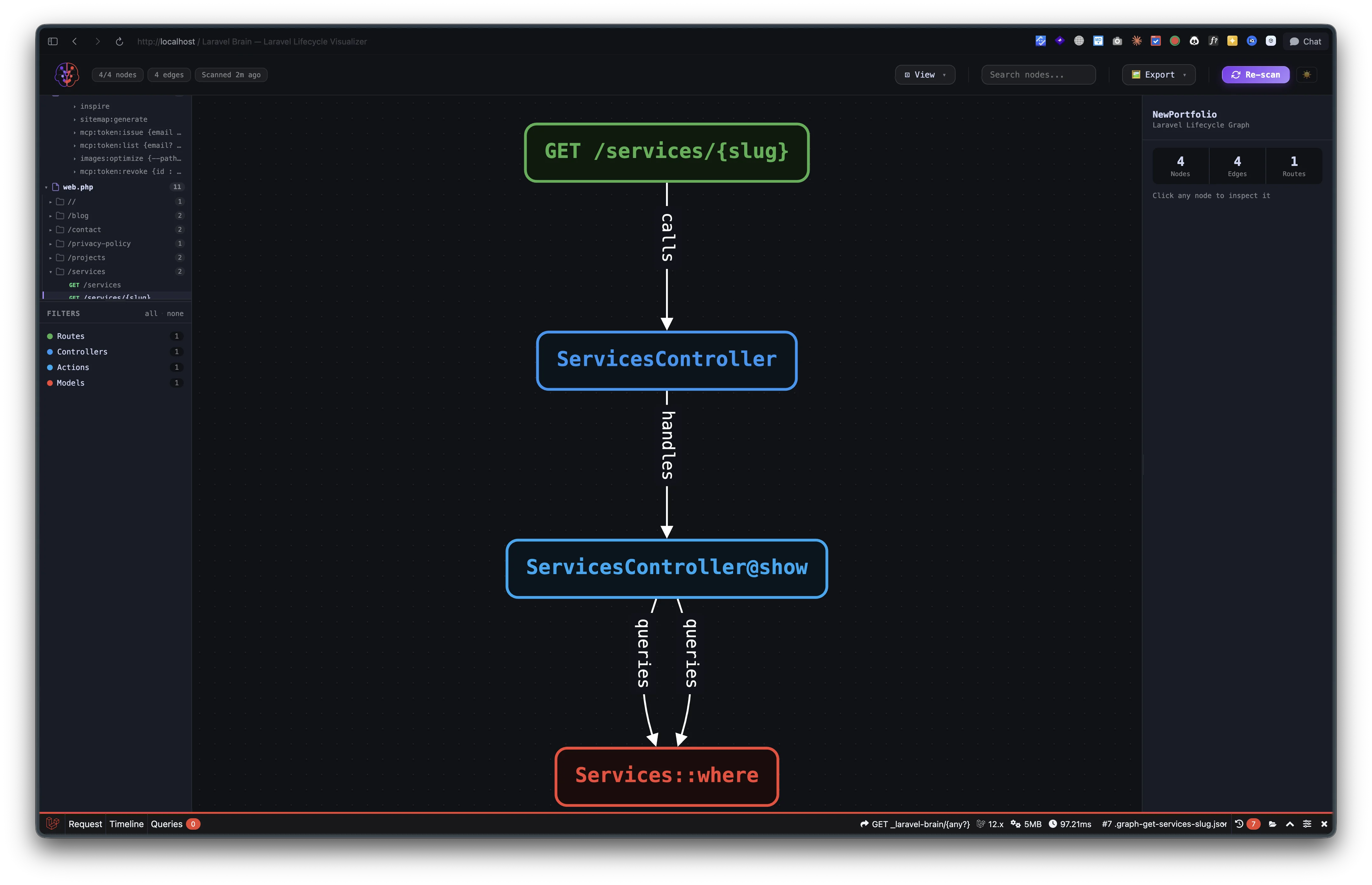Image resolution: width=1372 pixels, height=885 pixels.
Task: Toggle the Models filter
Action: pos(115,383)
